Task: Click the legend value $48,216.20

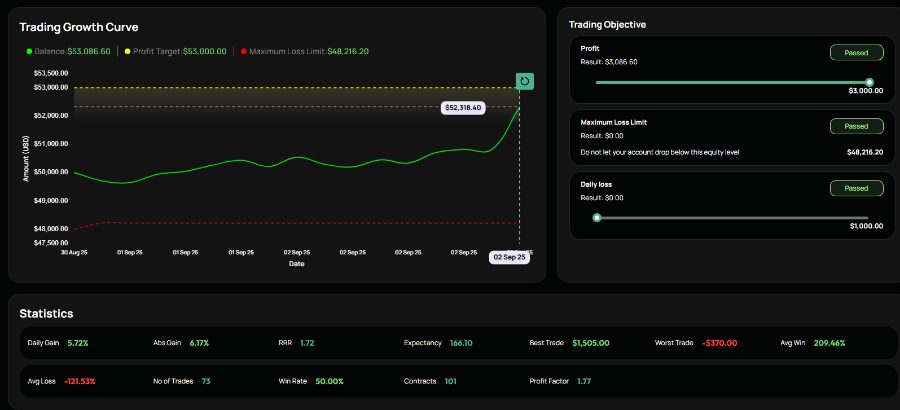Action: coord(348,52)
